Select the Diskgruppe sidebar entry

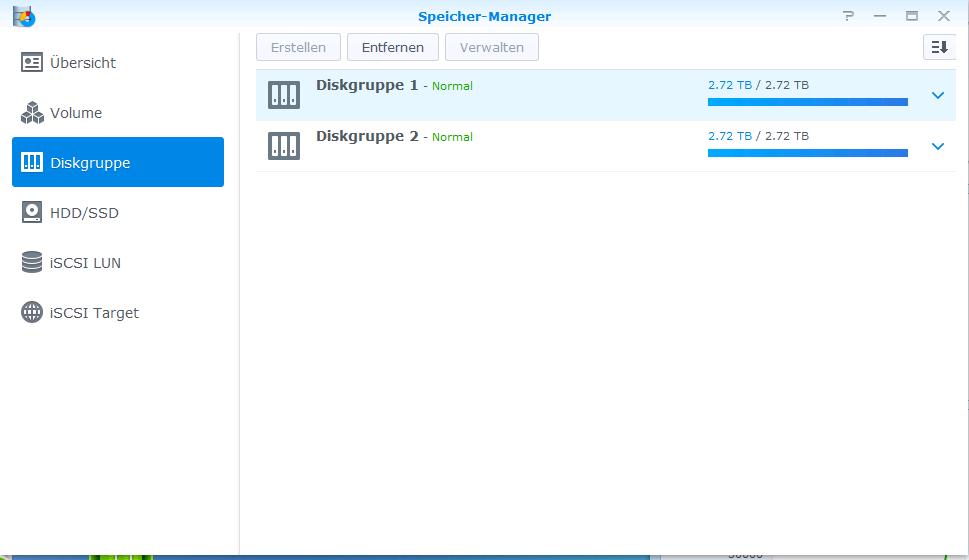117,162
